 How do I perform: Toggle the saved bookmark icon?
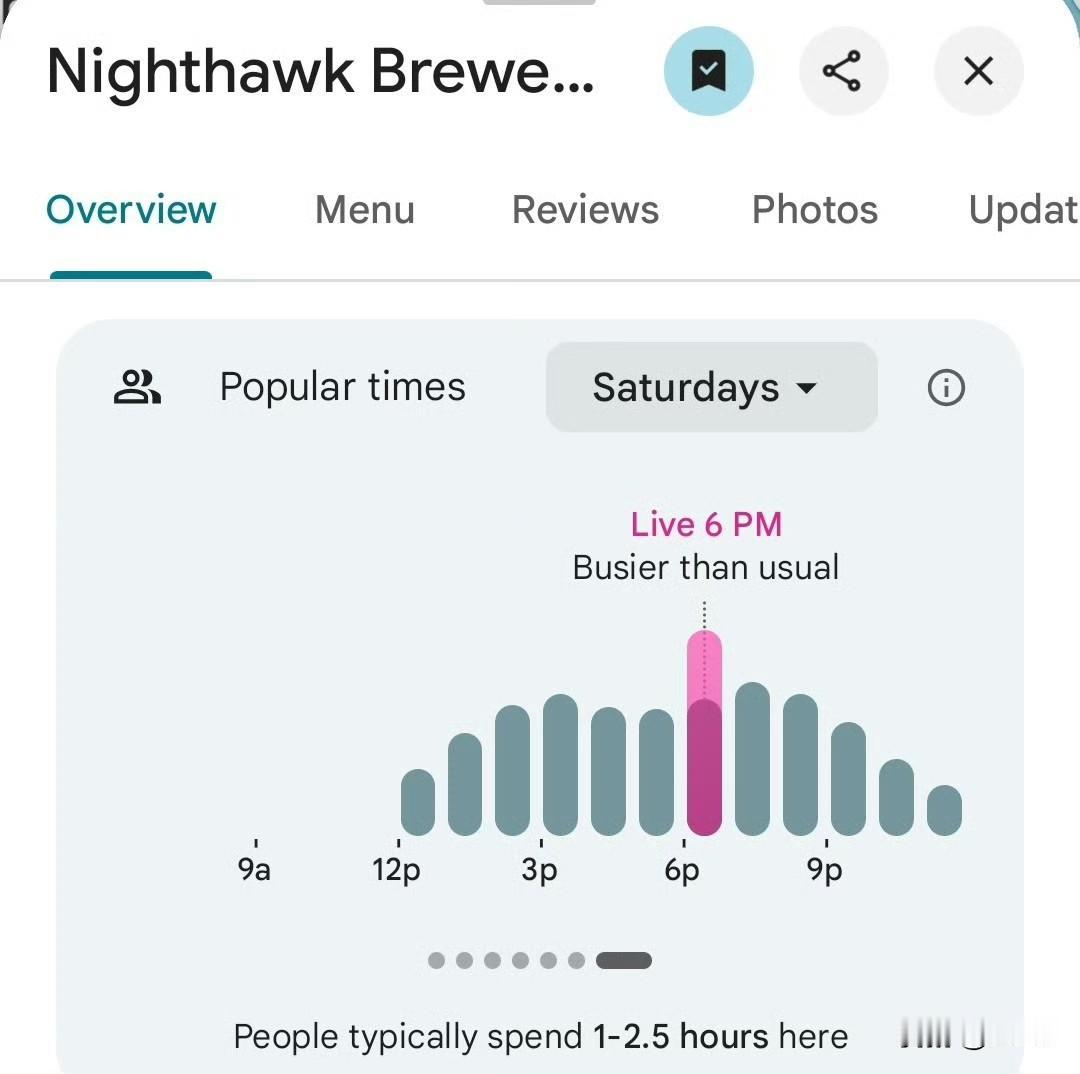tap(709, 71)
